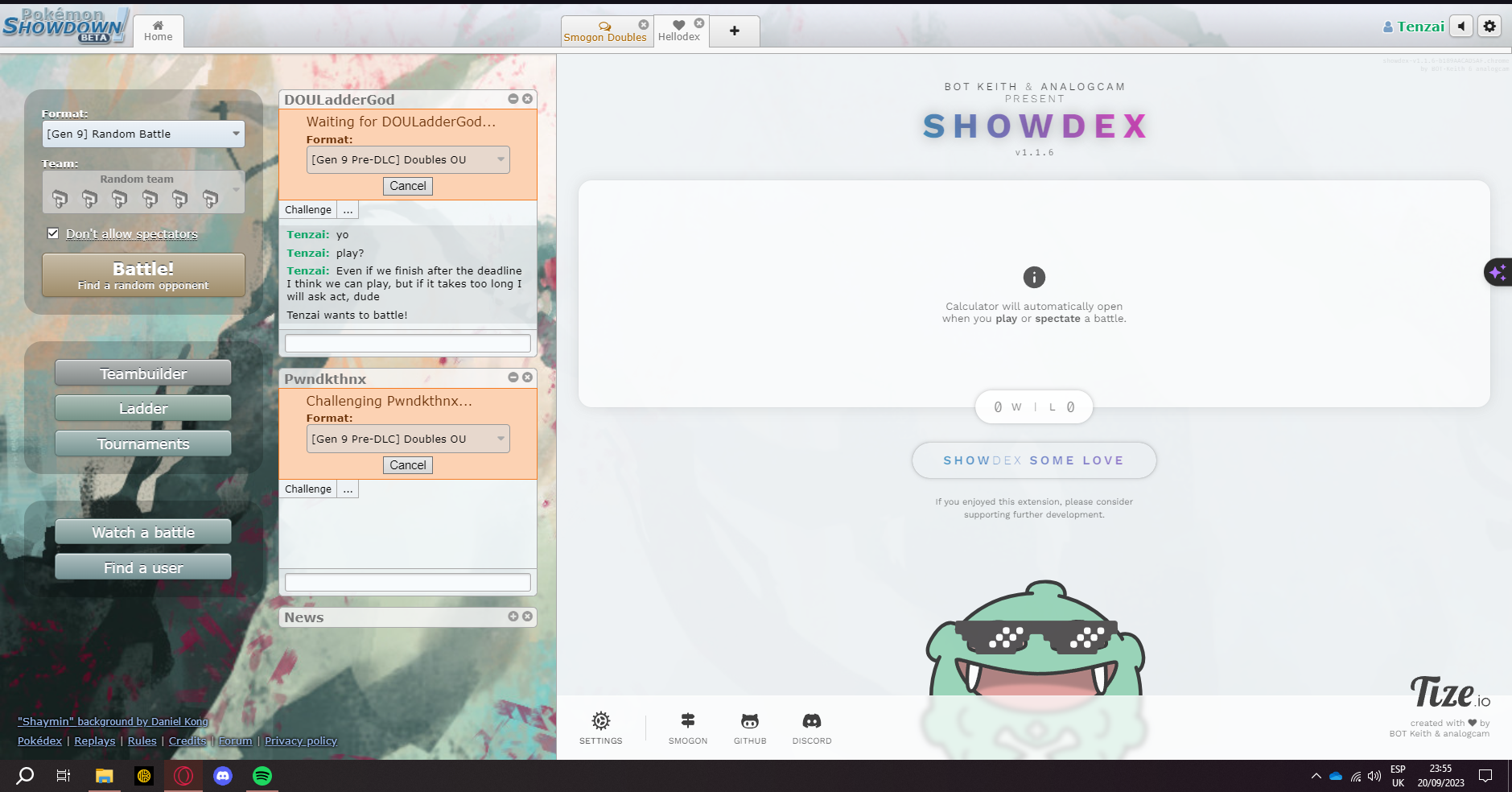Open the Gen 9 Random Battle format dropdown

[143, 134]
